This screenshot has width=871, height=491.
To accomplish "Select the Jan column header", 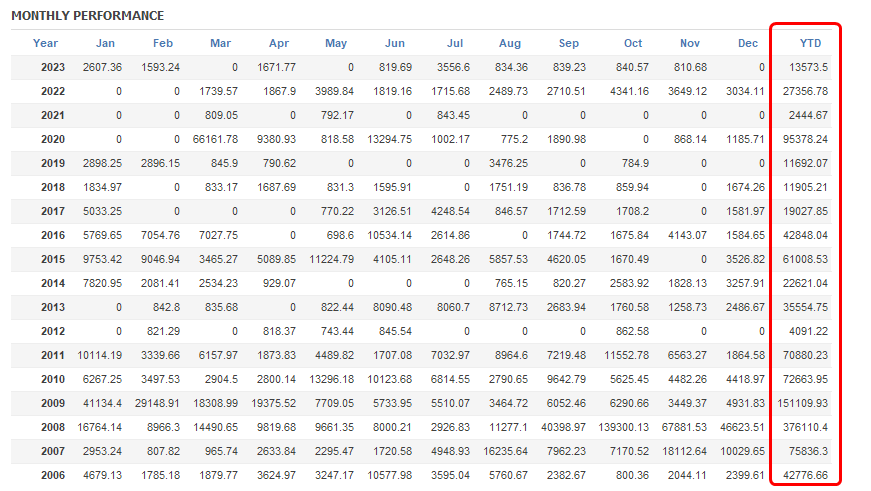I will [105, 43].
